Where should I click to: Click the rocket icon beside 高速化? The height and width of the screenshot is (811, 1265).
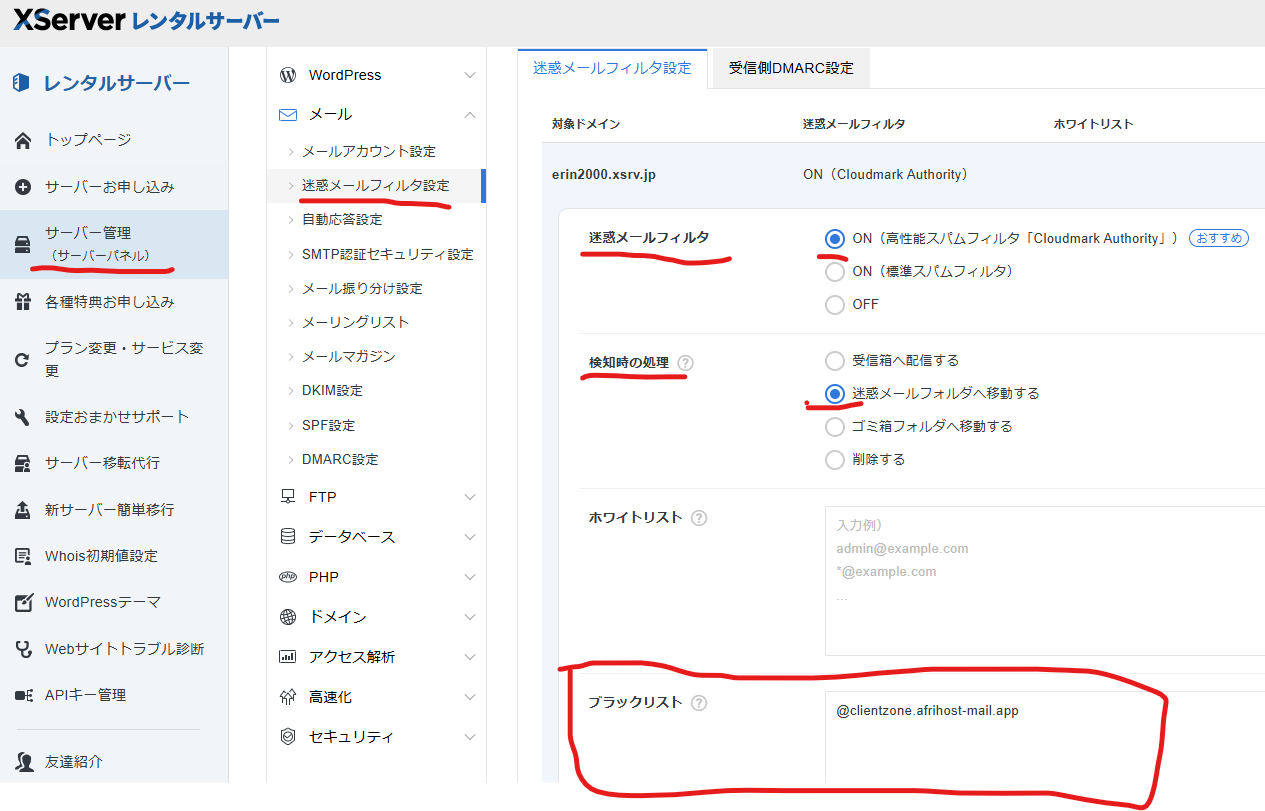(x=288, y=697)
